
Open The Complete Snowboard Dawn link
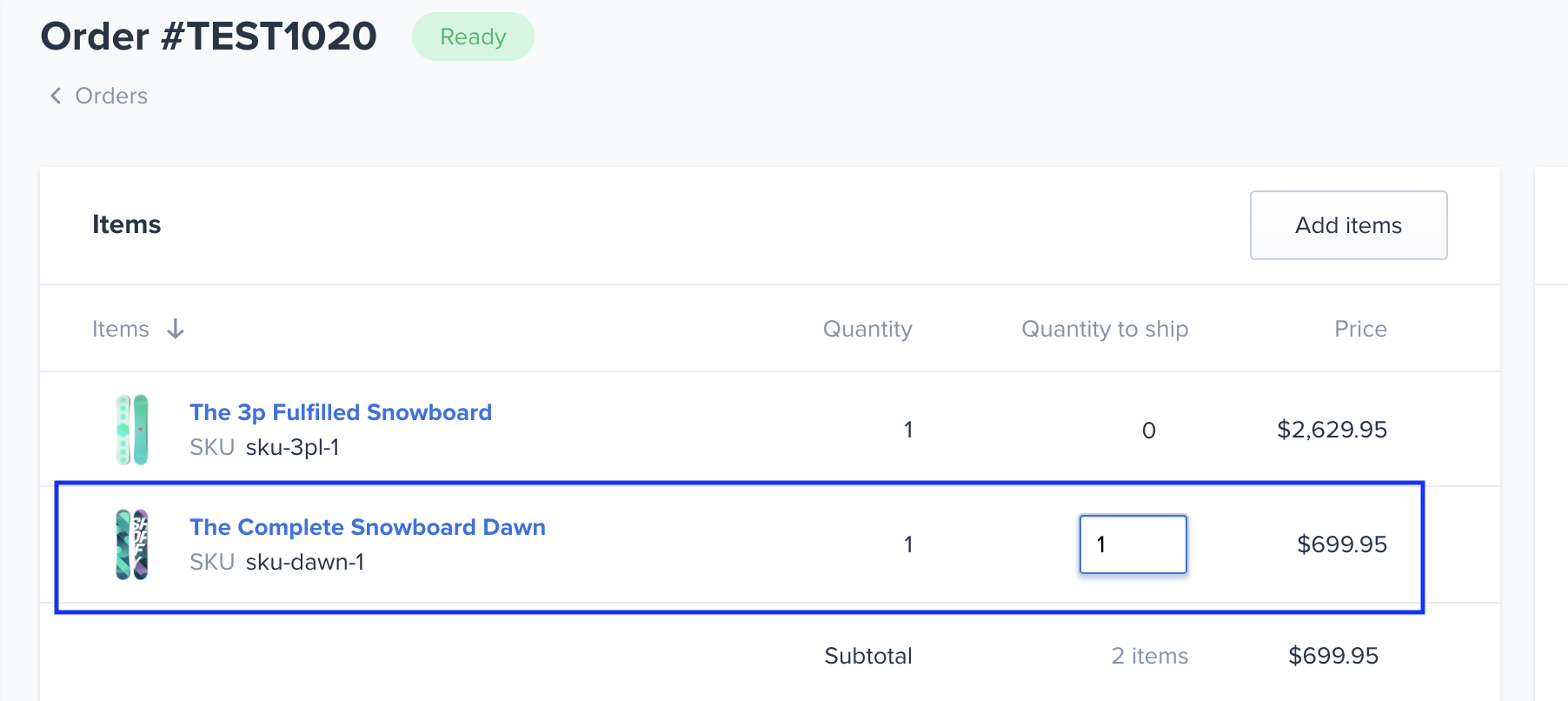point(368,527)
